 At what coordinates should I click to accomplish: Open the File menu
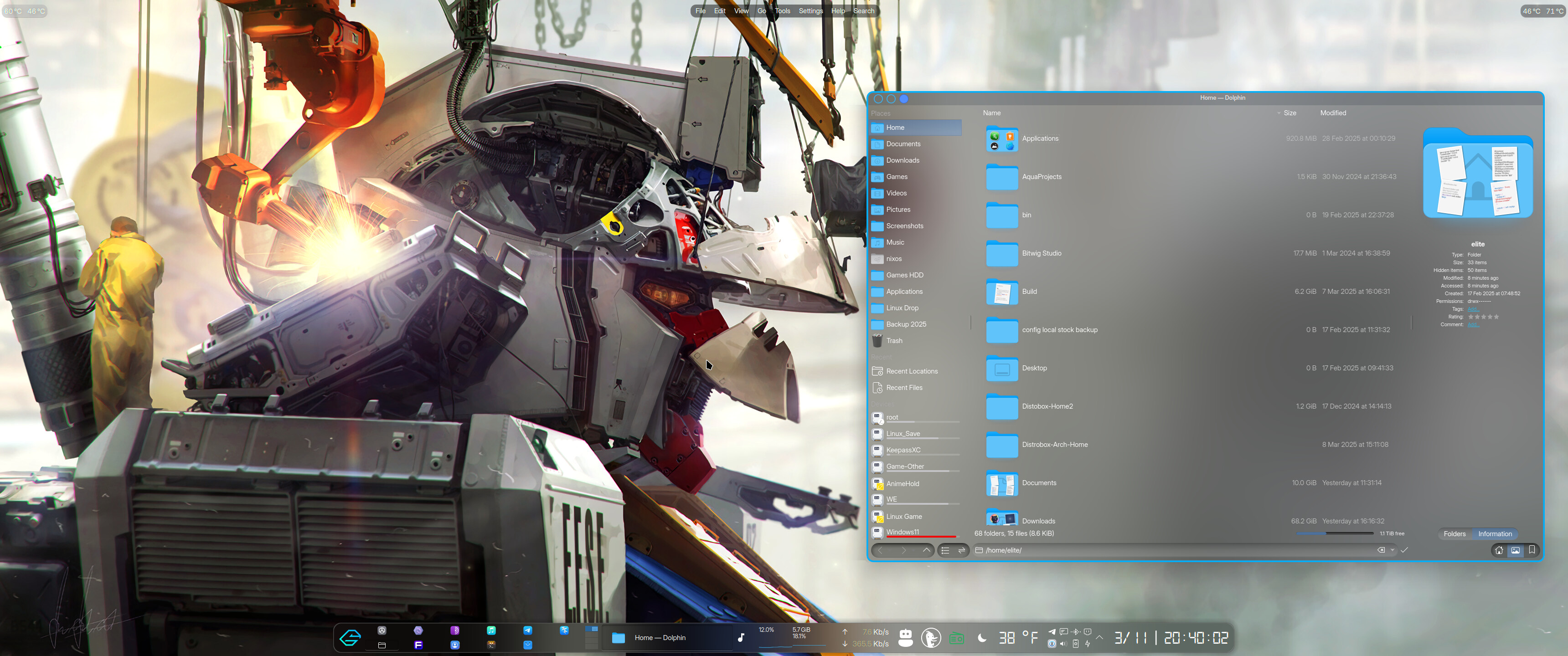pos(701,11)
